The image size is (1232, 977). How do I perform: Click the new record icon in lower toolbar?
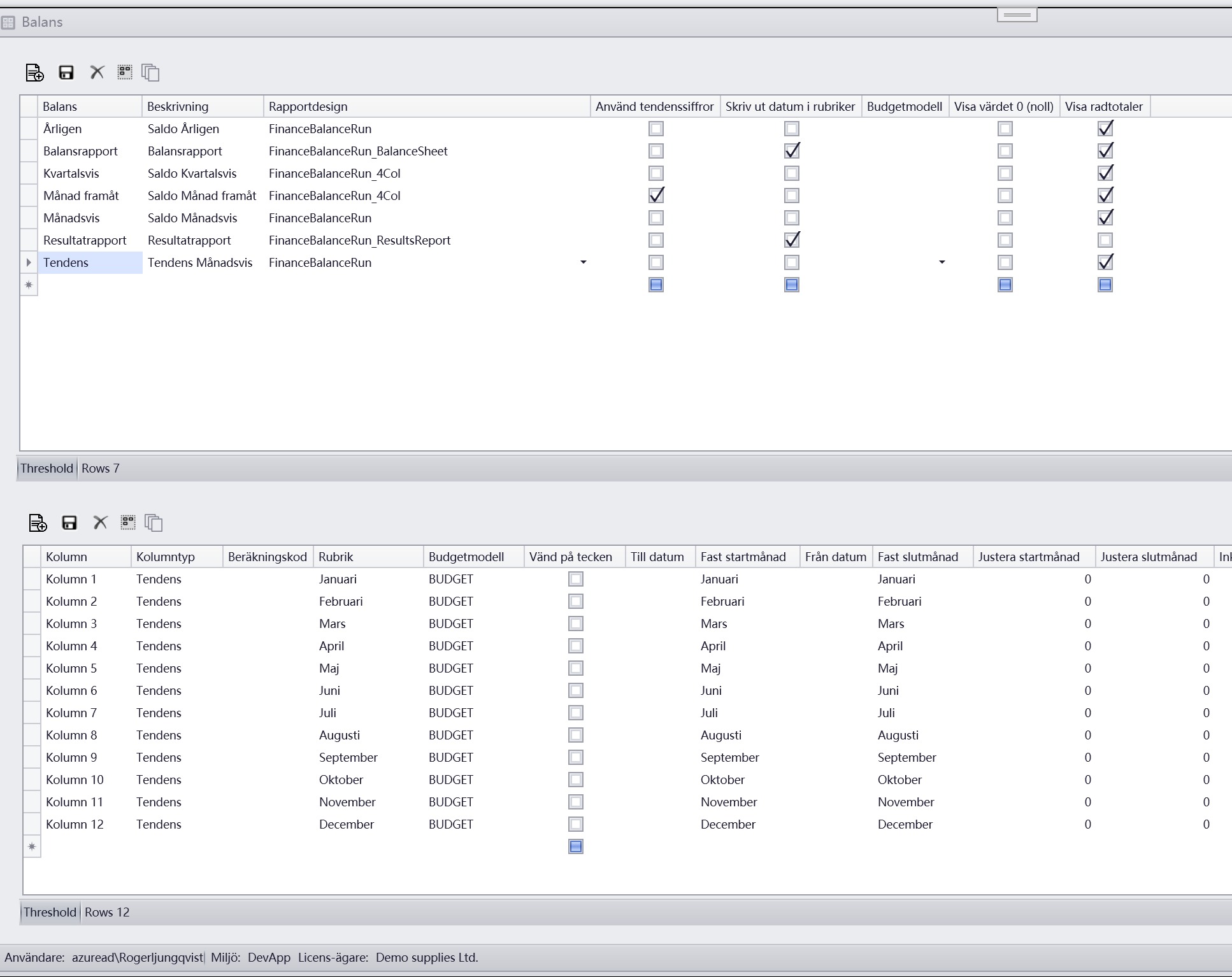[x=38, y=523]
